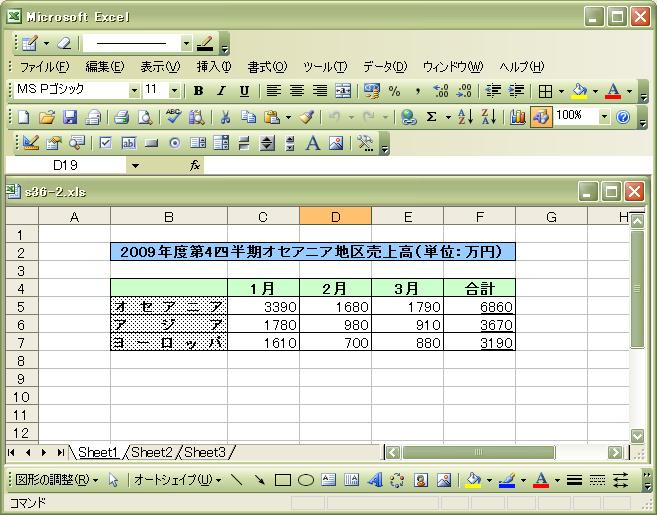Open the ファイル(F) menu
Screen dimensions: 657x515
pos(44,67)
